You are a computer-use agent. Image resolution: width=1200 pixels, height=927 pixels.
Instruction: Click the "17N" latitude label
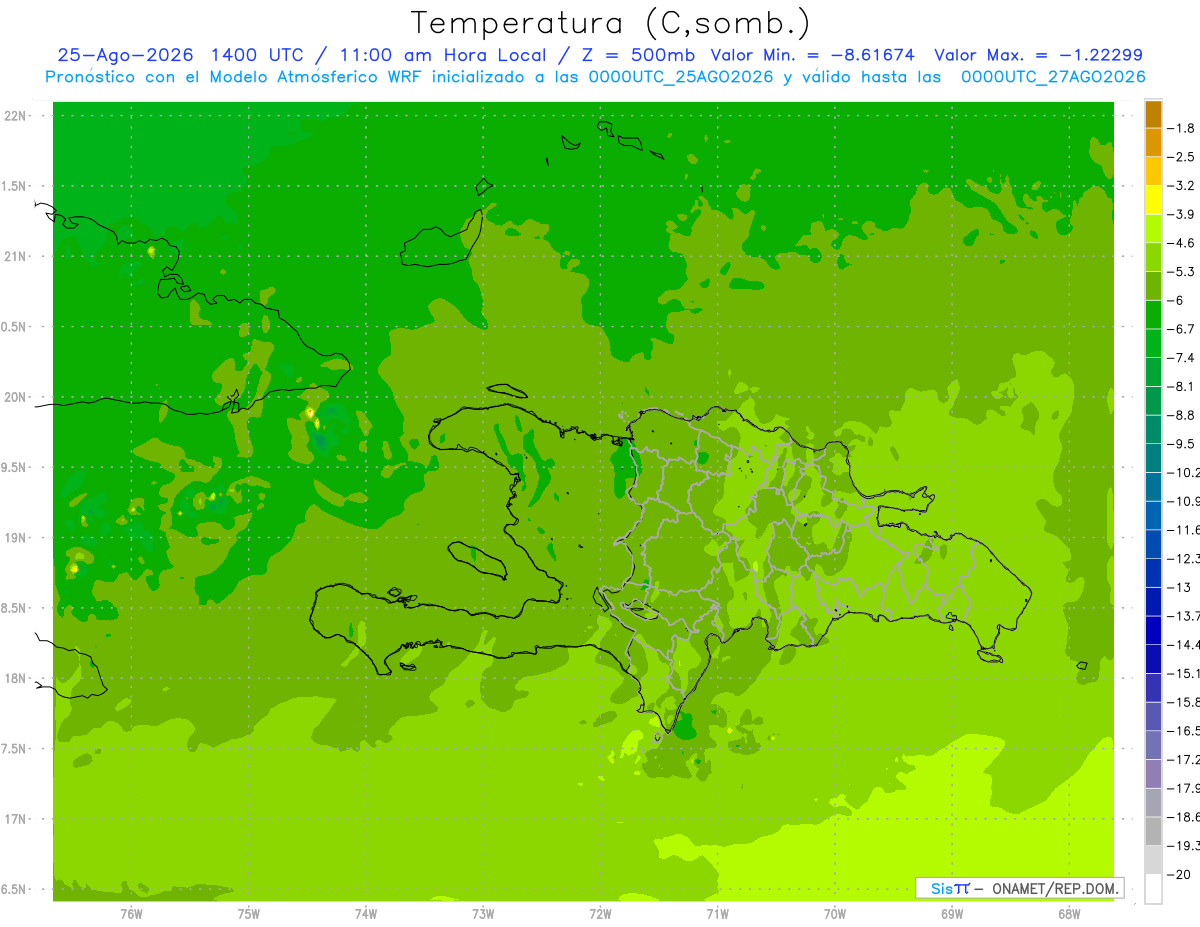[17, 819]
